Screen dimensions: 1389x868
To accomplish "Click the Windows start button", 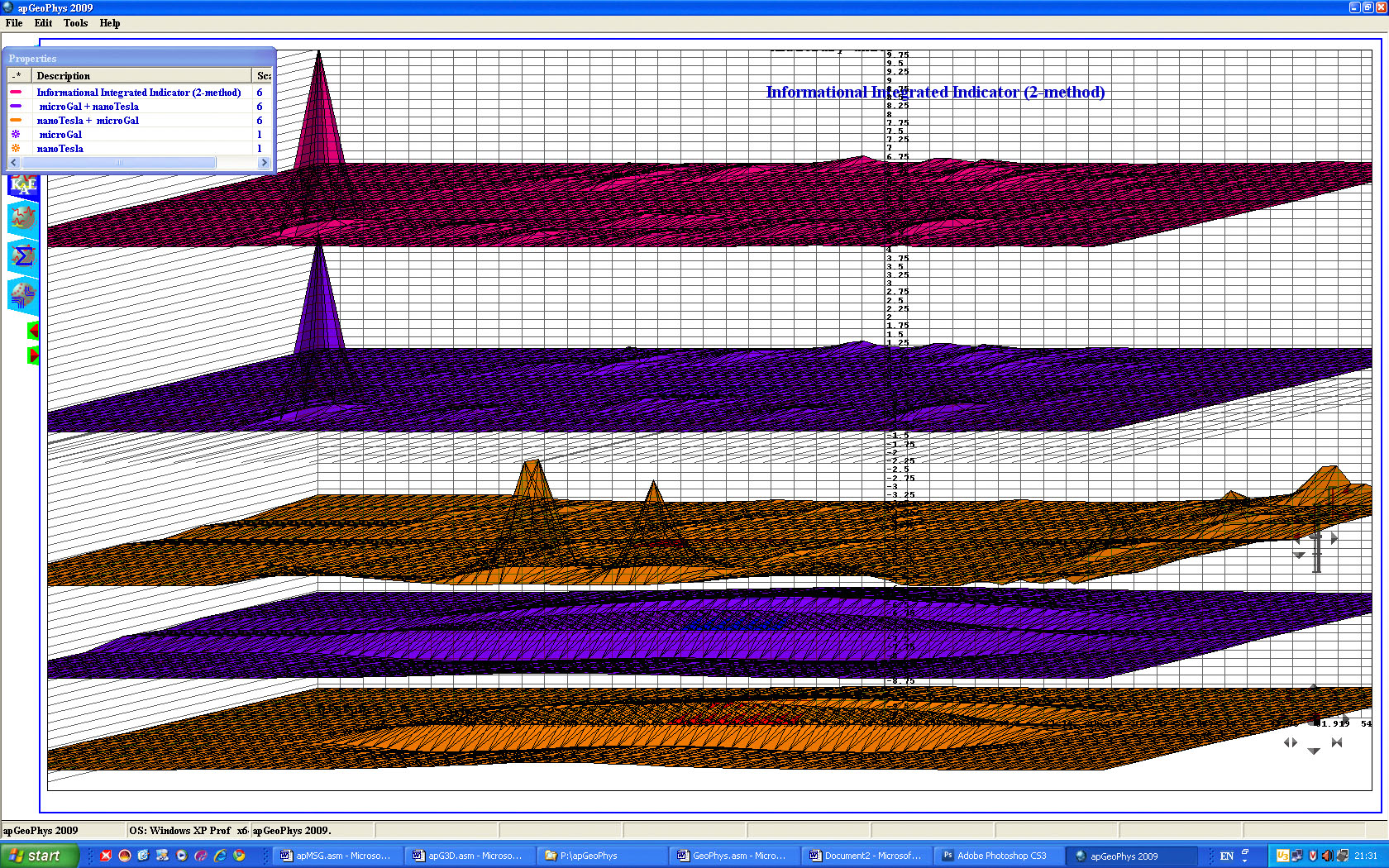I will 39,856.
